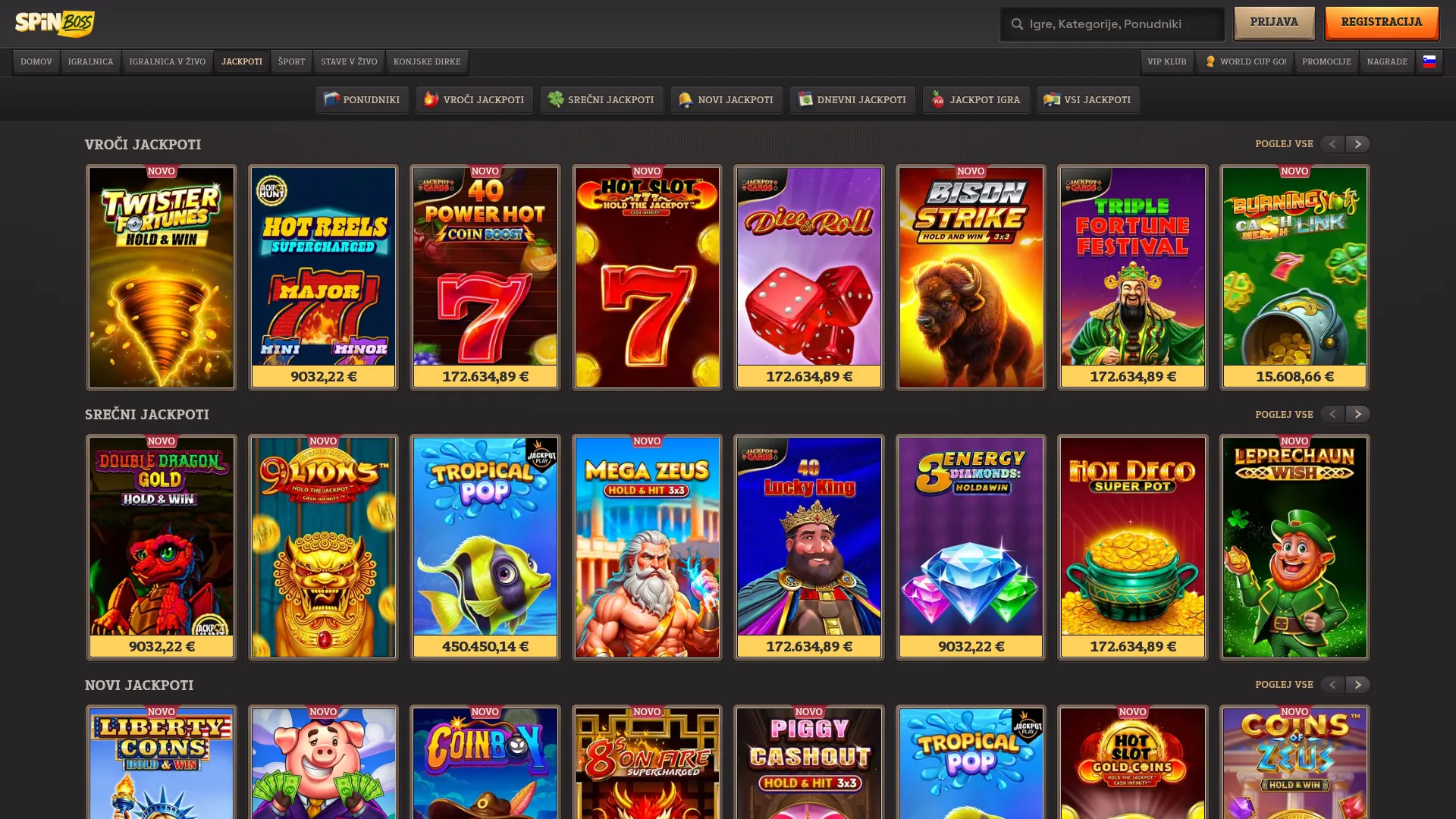Open the Burning Slots Cash Link game

coord(1294,278)
